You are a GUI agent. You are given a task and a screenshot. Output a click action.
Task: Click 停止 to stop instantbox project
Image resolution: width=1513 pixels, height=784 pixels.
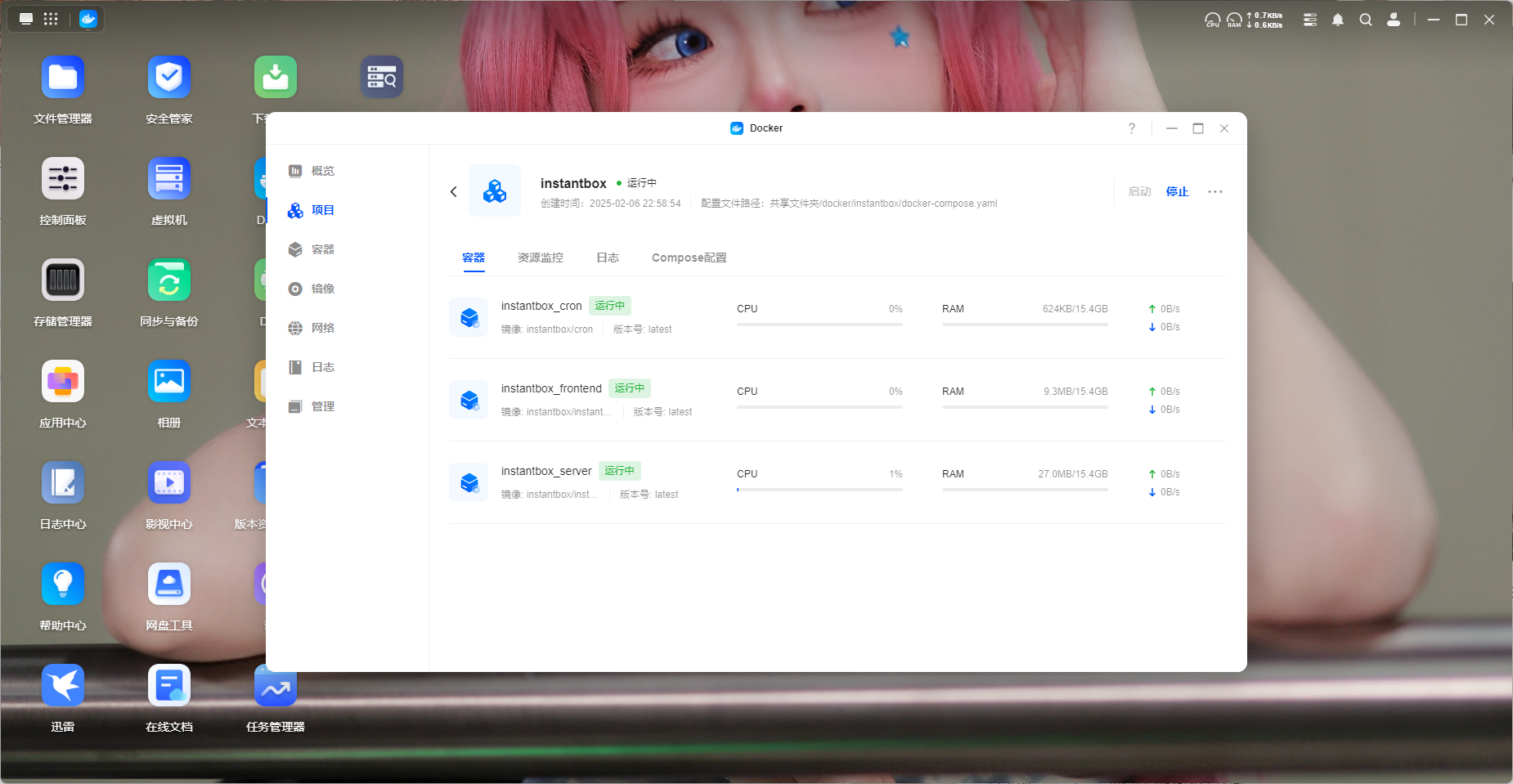click(x=1178, y=191)
